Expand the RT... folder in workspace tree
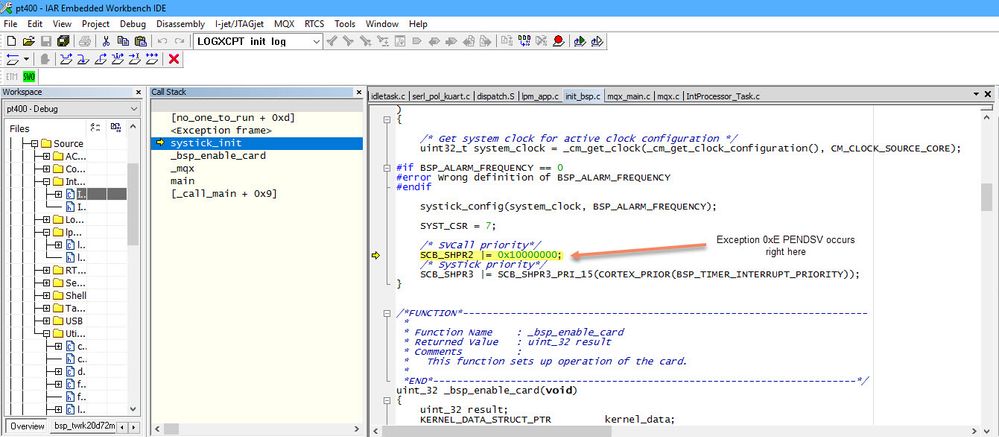The image size is (999, 437). 47,270
